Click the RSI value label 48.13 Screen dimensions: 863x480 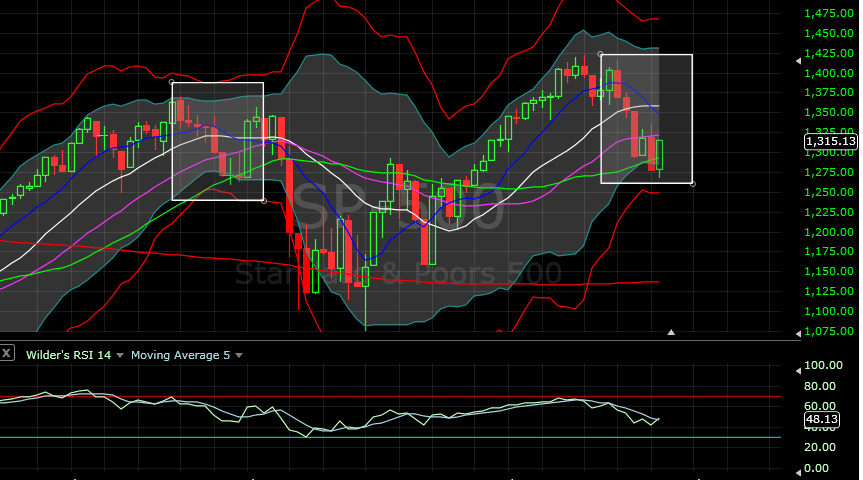tap(821, 419)
